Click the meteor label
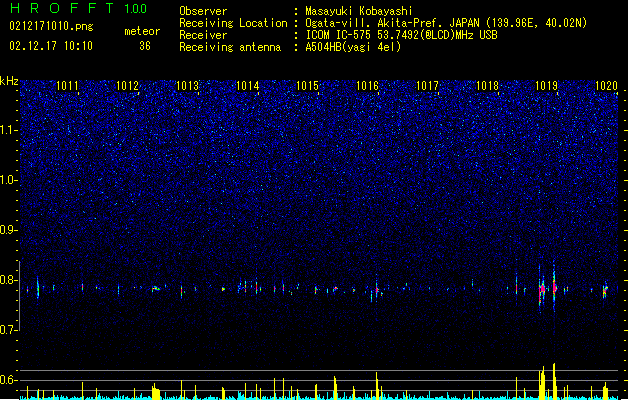This screenshot has width=629, height=400. coord(142,31)
